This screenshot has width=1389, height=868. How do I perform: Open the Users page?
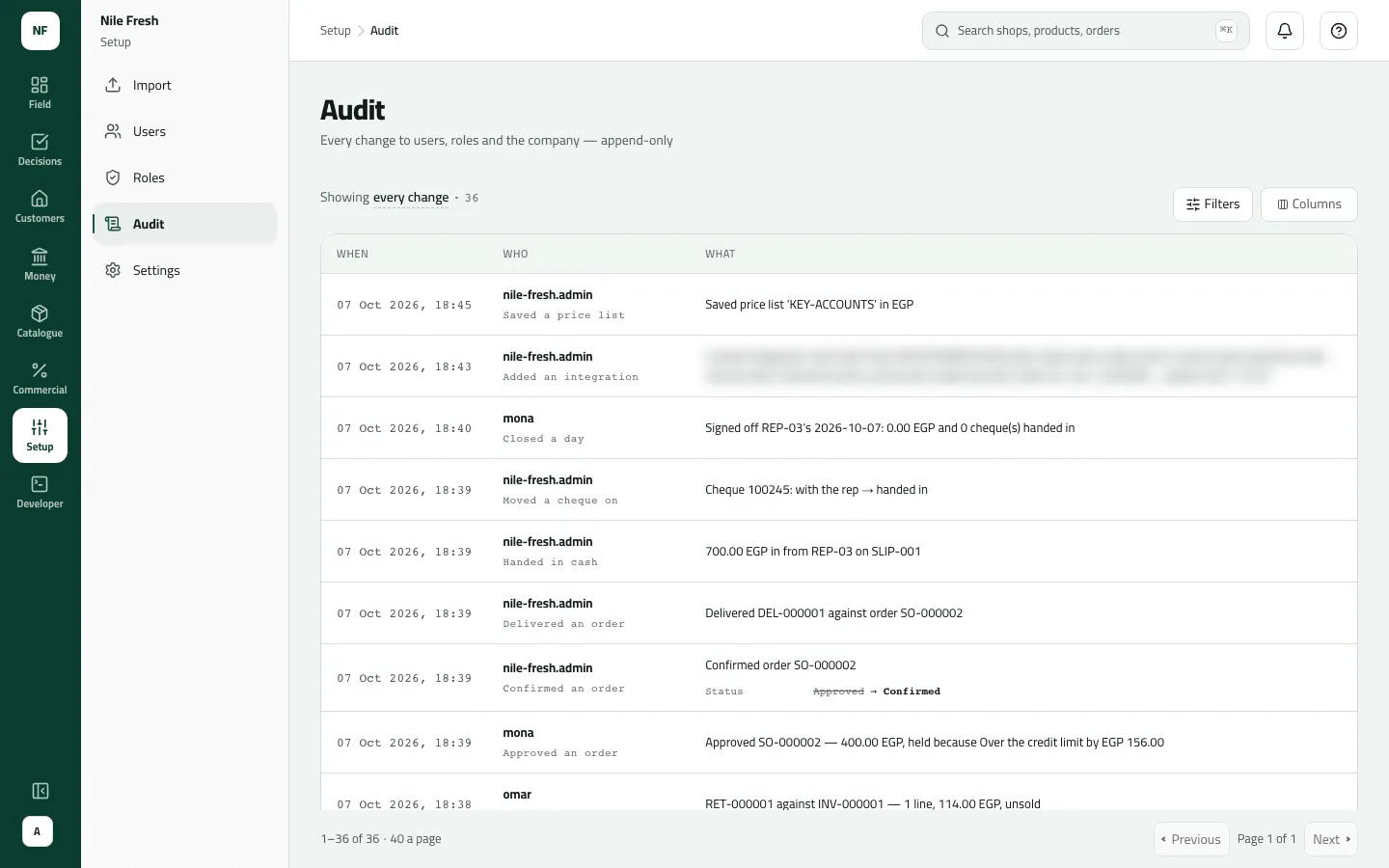click(x=184, y=131)
